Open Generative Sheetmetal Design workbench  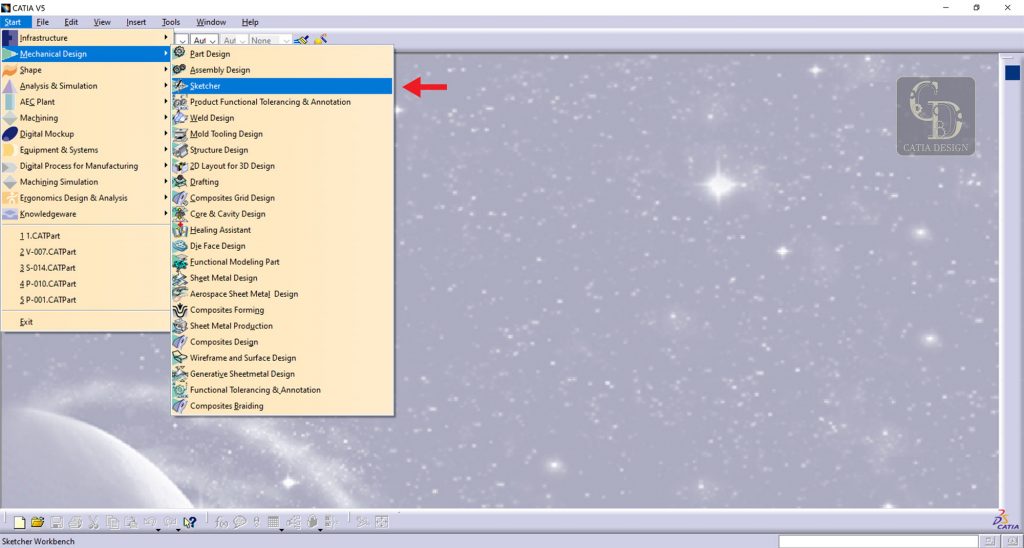click(282, 374)
